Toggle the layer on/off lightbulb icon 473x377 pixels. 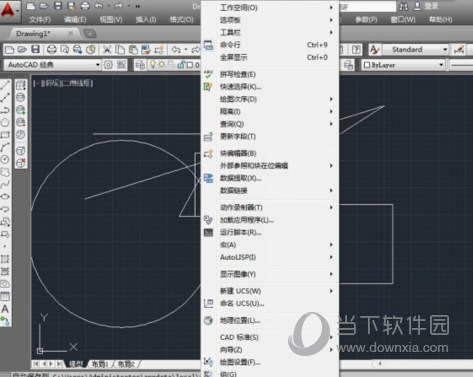point(153,64)
